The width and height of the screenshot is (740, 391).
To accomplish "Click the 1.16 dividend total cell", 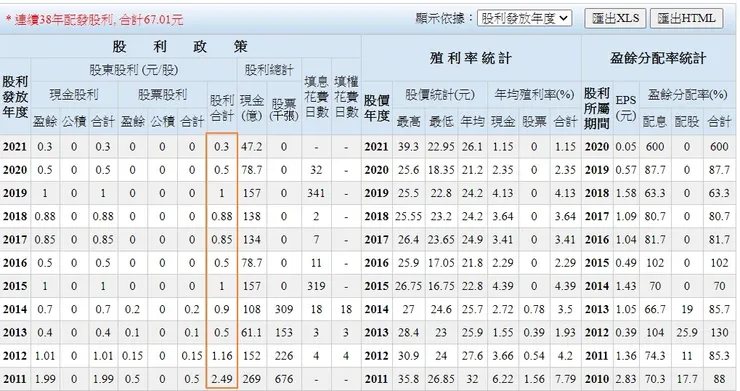I will click(x=222, y=356).
